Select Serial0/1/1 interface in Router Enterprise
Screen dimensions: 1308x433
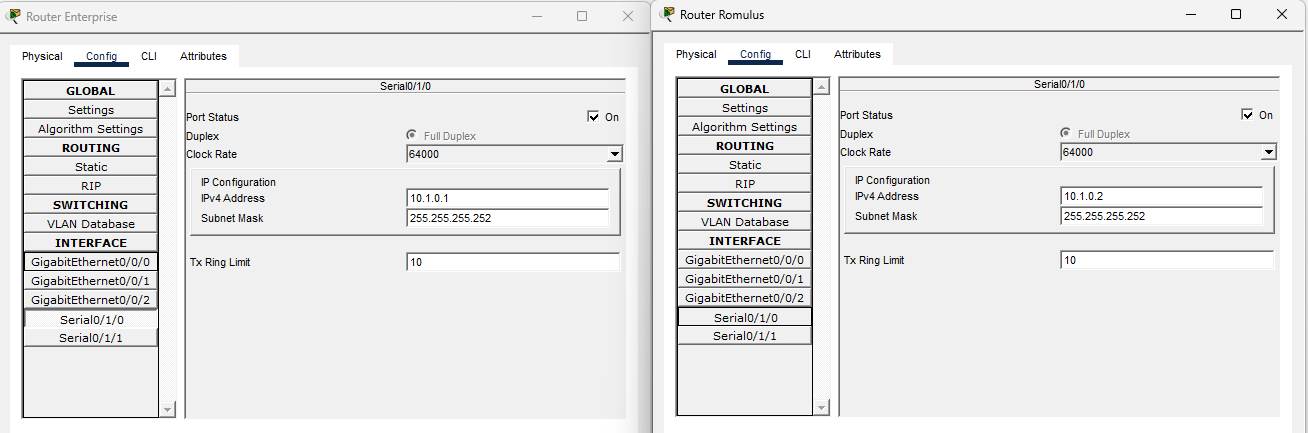(91, 338)
